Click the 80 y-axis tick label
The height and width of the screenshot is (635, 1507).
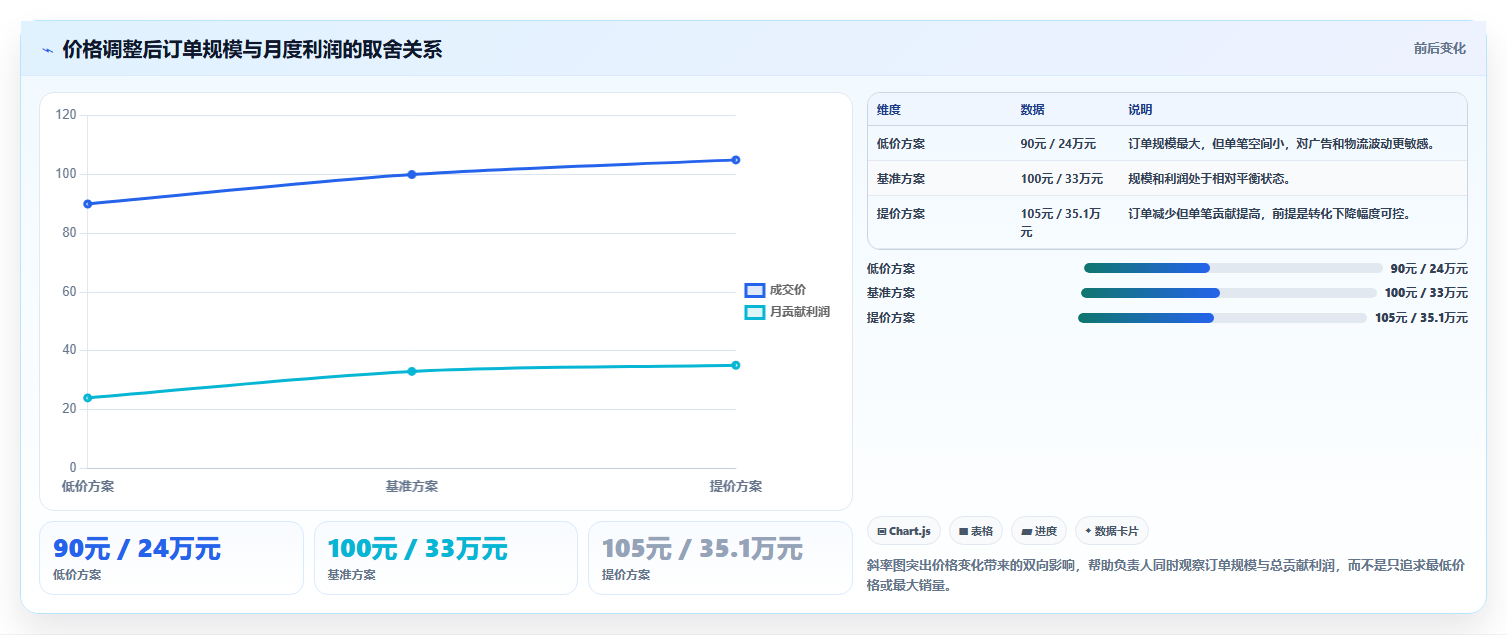69,233
